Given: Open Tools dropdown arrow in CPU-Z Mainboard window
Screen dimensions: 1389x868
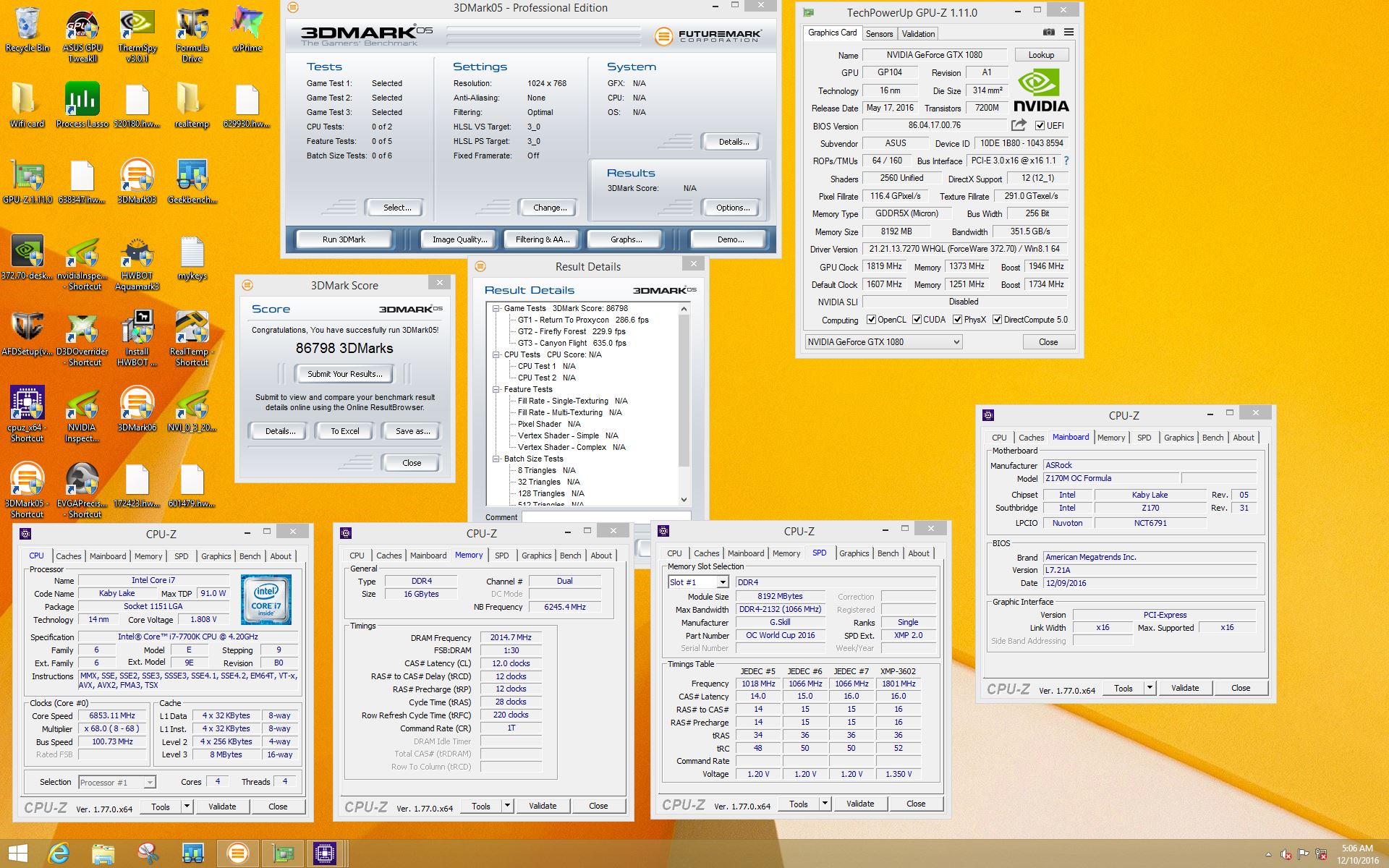Looking at the screenshot, I should coord(1150,688).
